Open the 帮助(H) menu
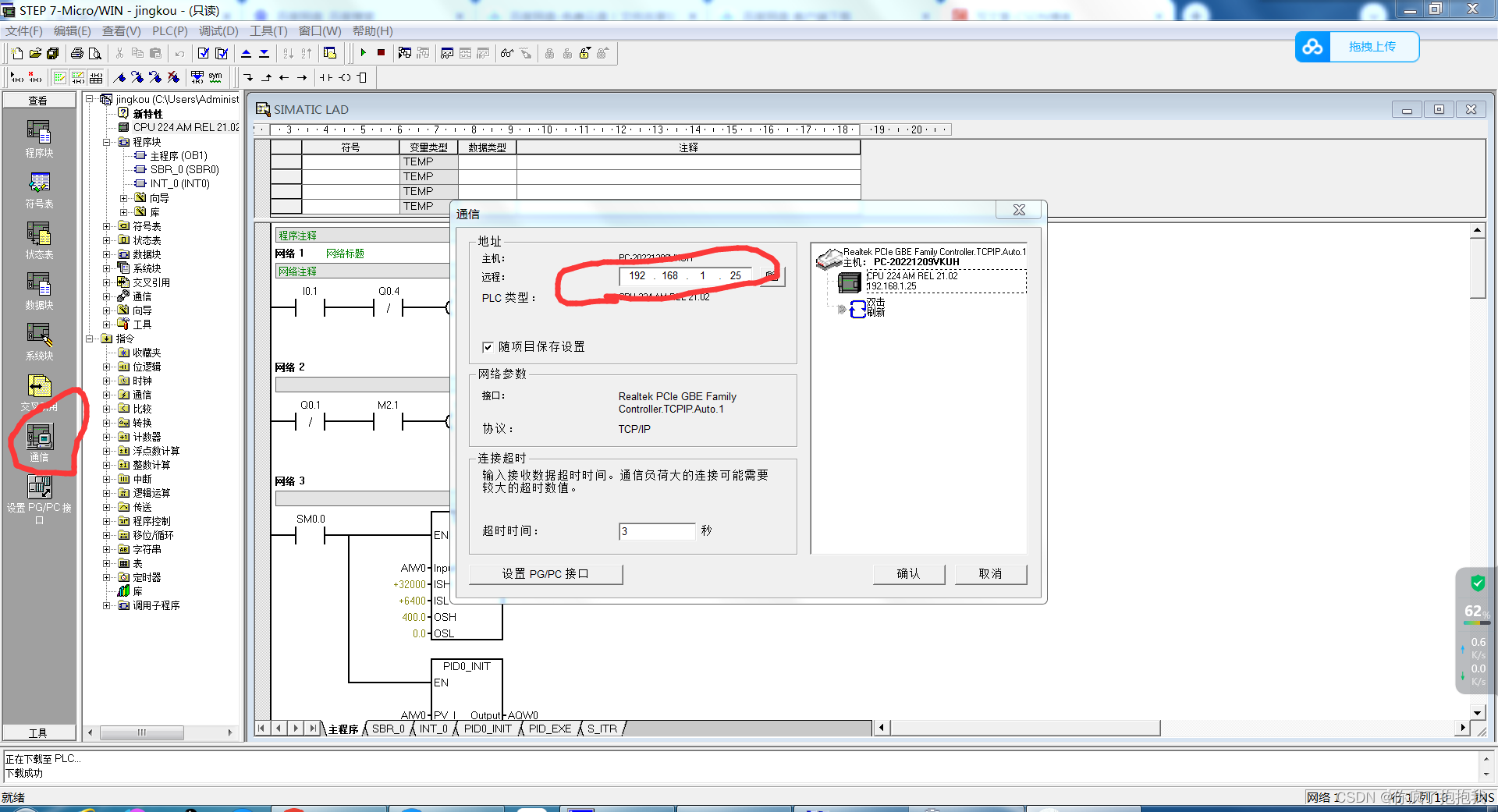1498x812 pixels. [373, 31]
